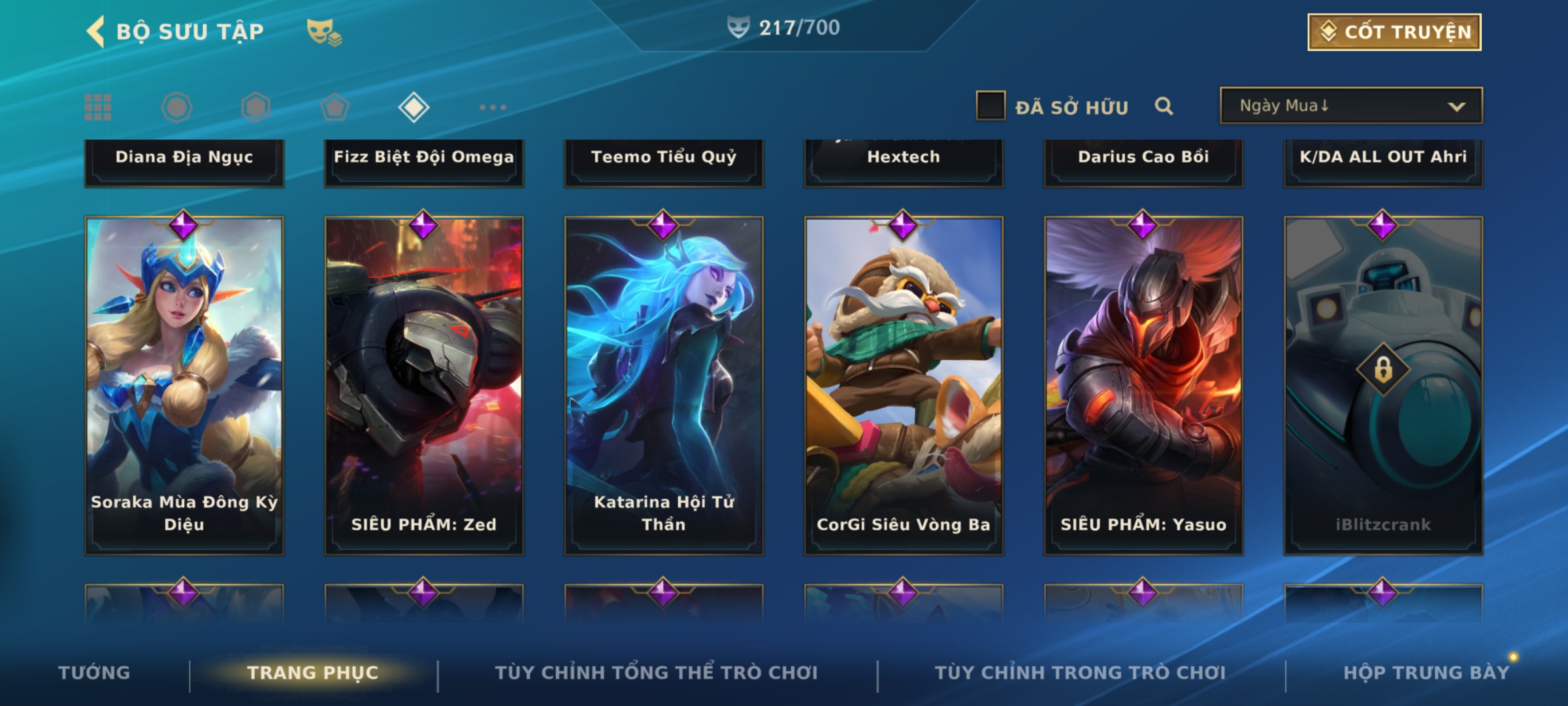Select the Soraka Mùa Đông Kỳ Diệu skin
This screenshot has width=1568, height=706.
pos(184,386)
